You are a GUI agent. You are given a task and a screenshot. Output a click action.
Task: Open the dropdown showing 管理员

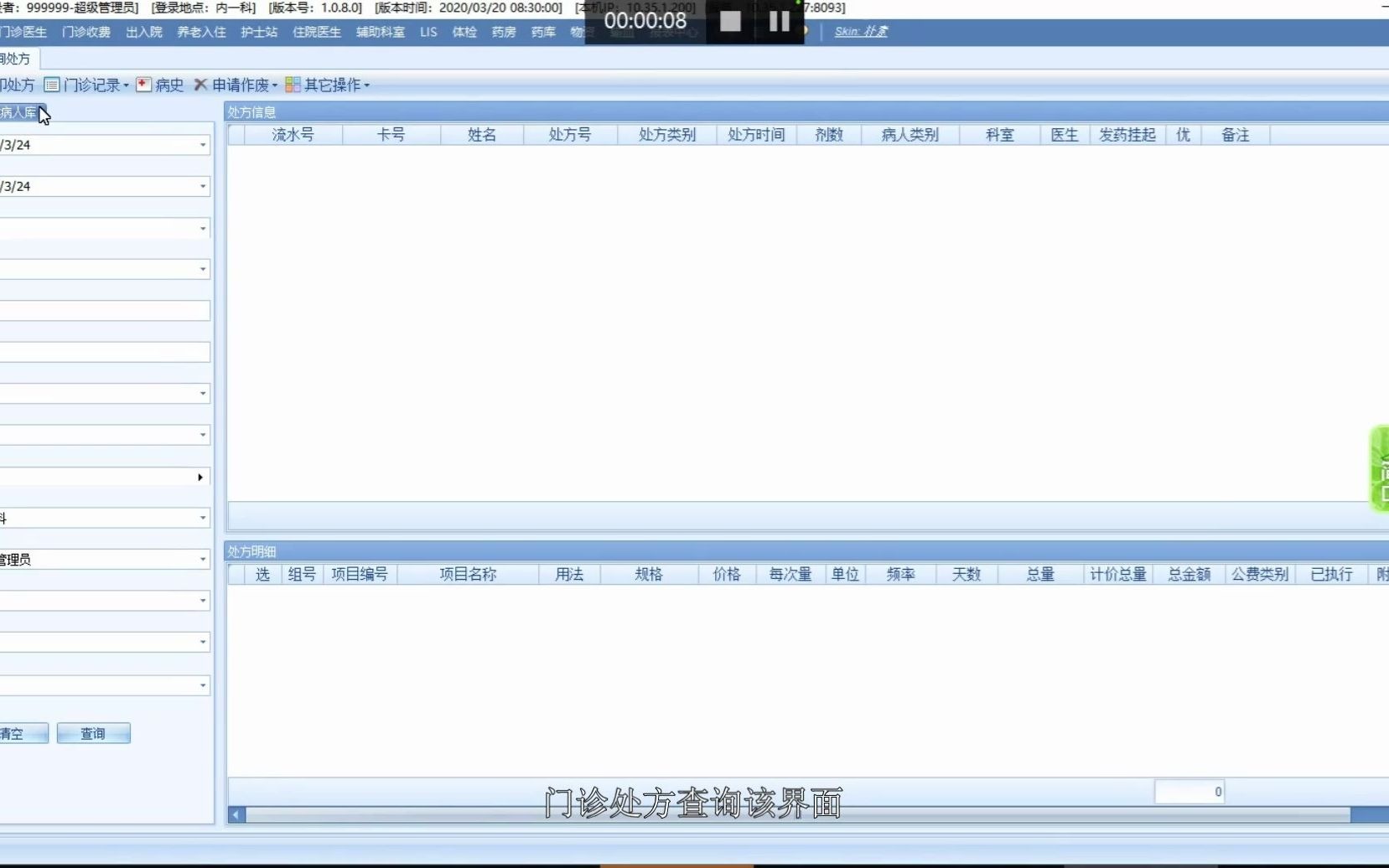pos(202,559)
